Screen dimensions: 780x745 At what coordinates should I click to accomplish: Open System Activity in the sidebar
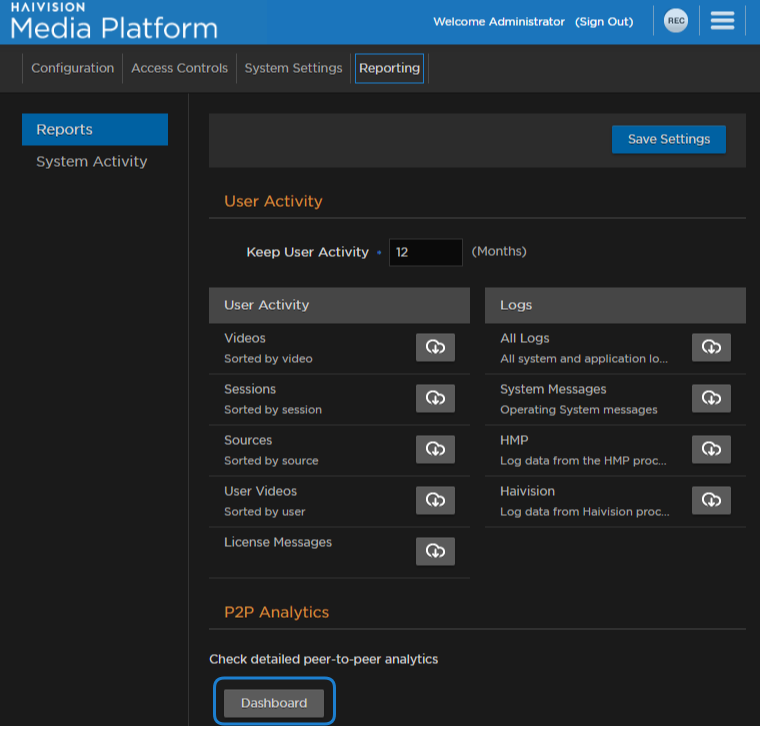click(92, 161)
